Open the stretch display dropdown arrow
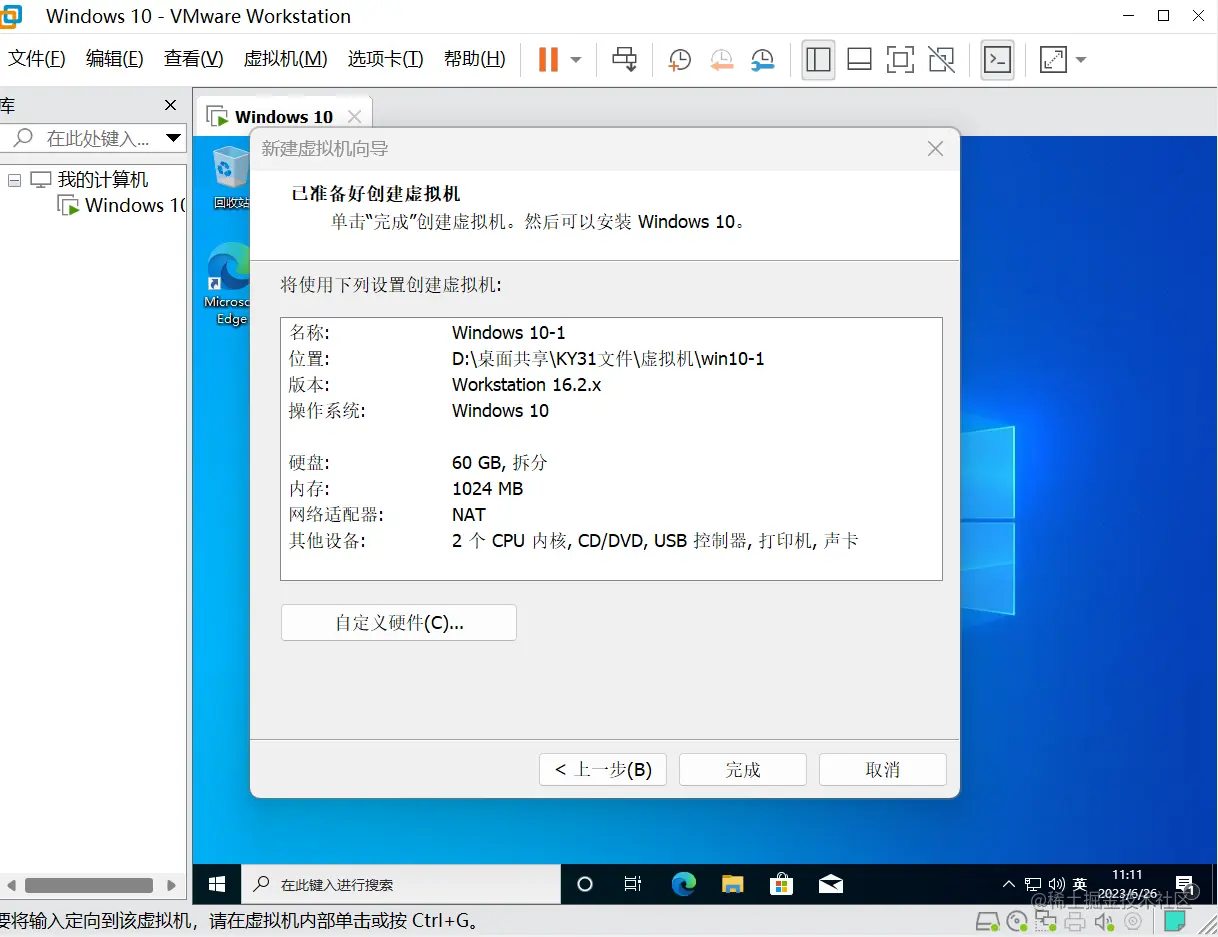 (x=1081, y=60)
